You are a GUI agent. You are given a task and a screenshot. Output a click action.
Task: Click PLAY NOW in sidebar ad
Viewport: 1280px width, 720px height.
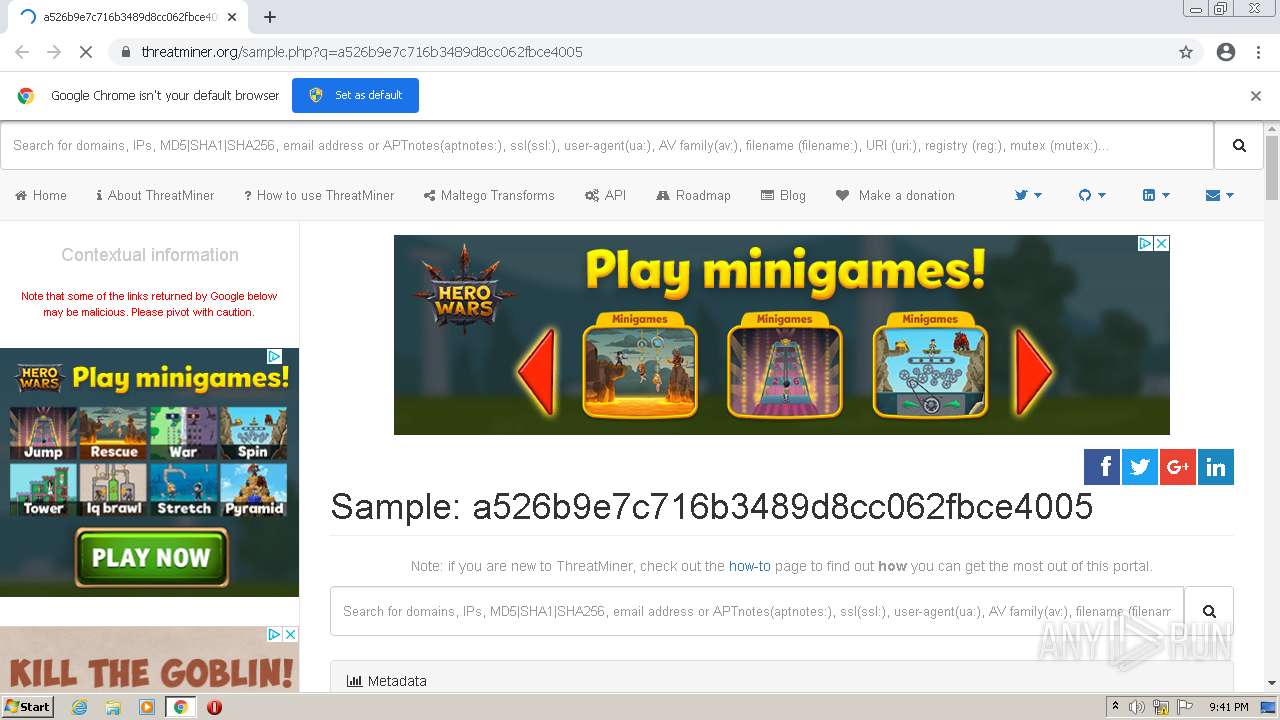click(x=151, y=557)
